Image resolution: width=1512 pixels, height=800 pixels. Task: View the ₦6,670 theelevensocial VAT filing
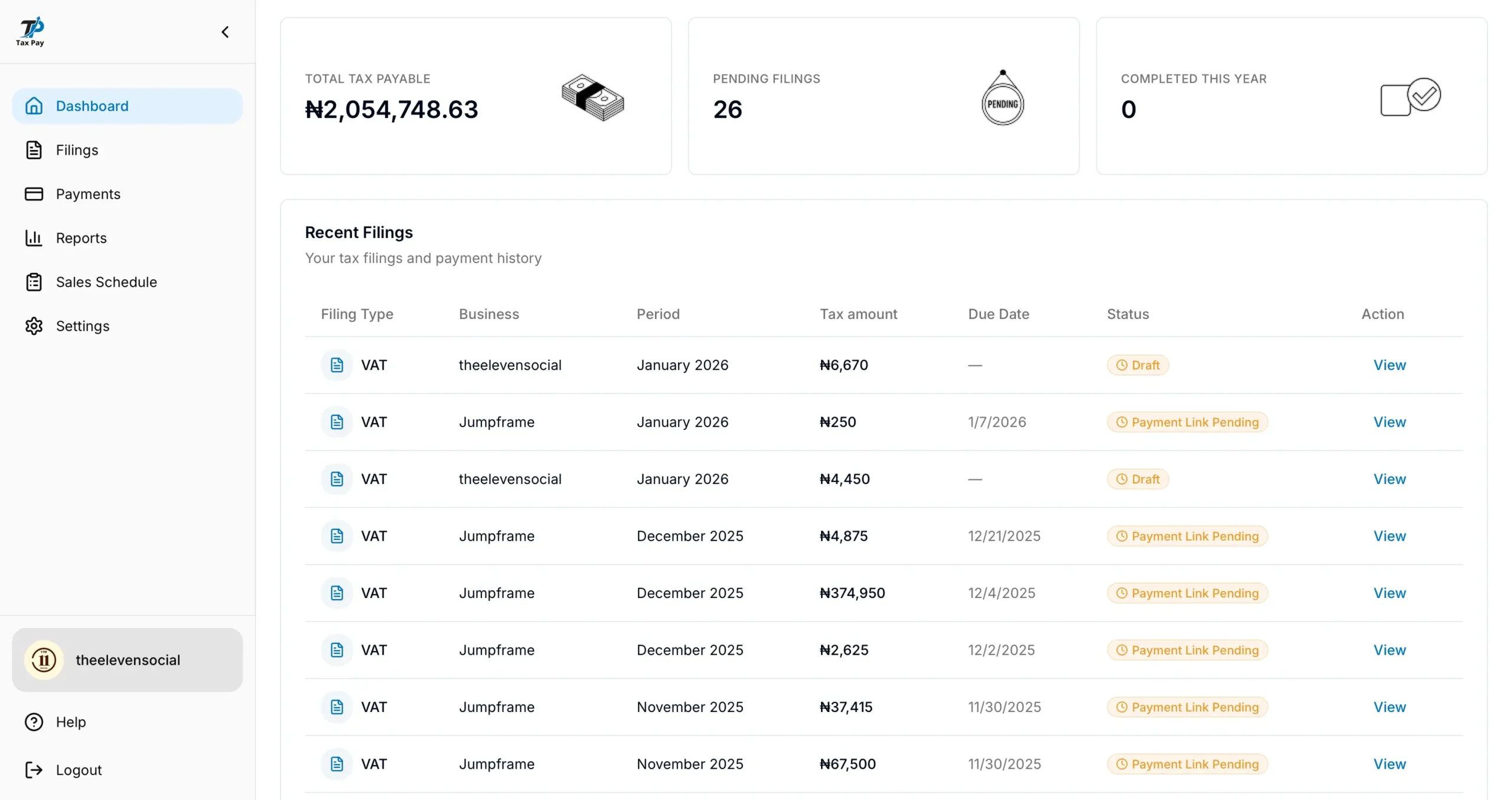(1389, 365)
